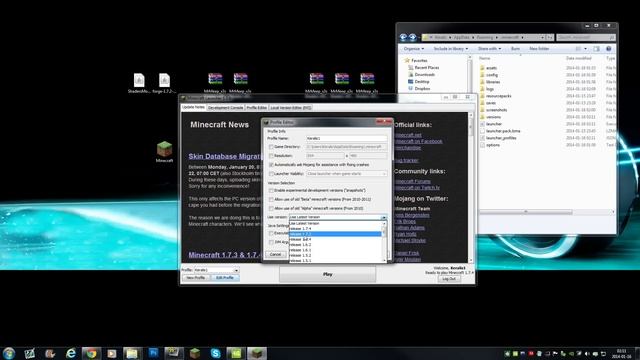Open Skype from the taskbar
The height and width of the screenshot is (360, 640).
(216, 353)
